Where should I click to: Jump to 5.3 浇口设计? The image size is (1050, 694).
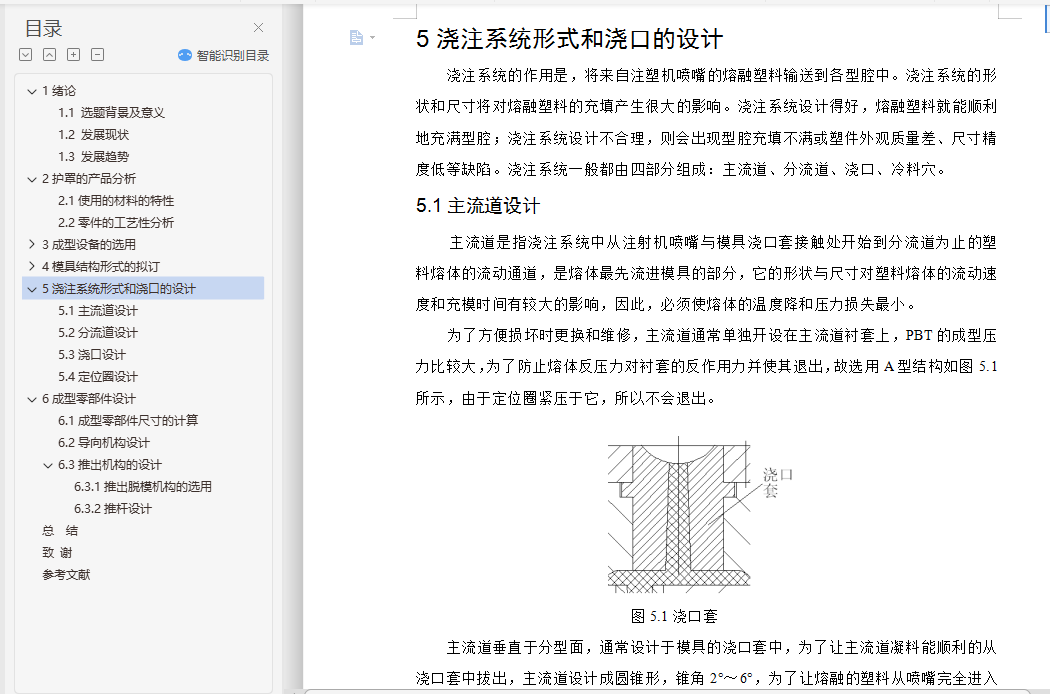pos(92,355)
